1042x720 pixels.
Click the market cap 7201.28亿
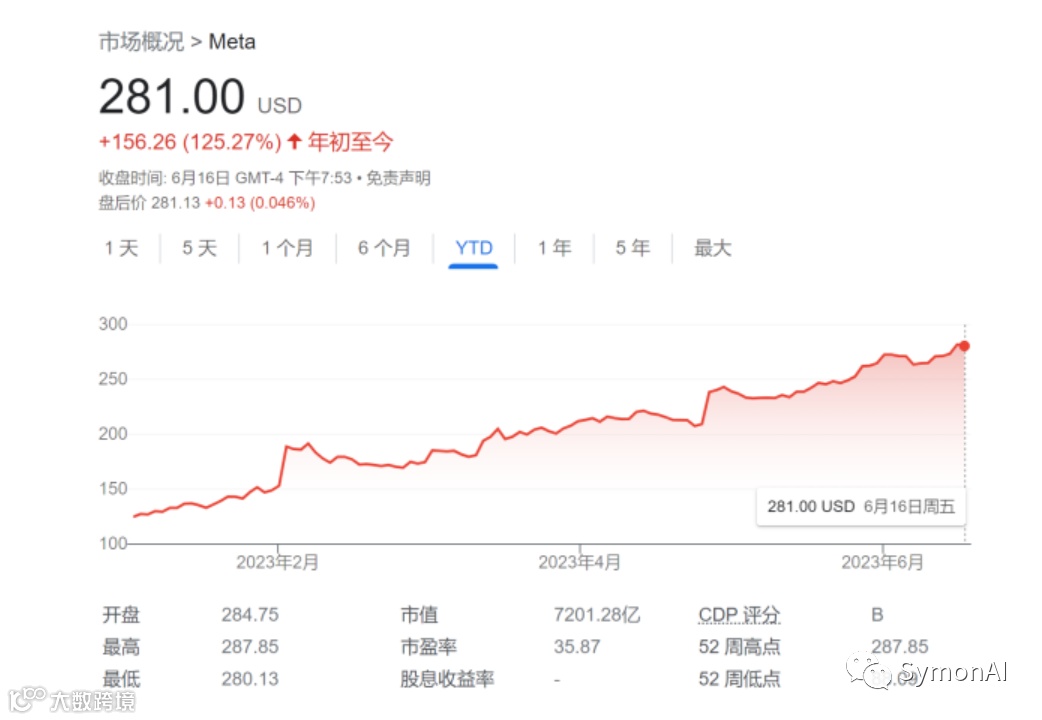click(597, 614)
